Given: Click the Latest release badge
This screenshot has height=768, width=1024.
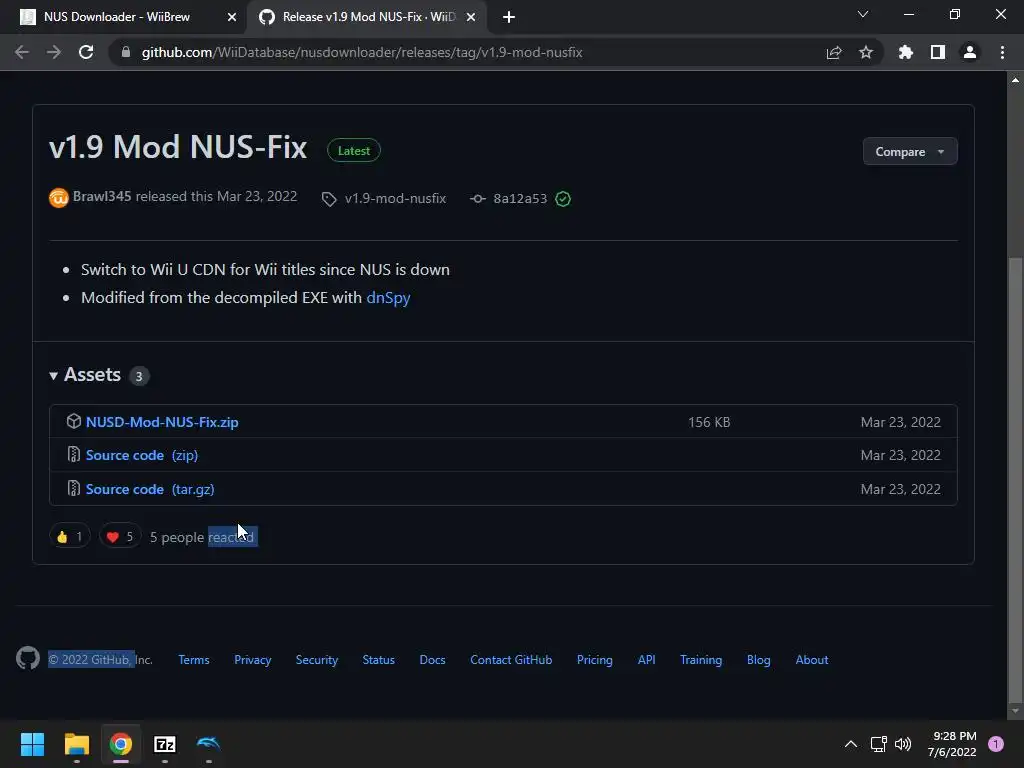Looking at the screenshot, I should (353, 151).
